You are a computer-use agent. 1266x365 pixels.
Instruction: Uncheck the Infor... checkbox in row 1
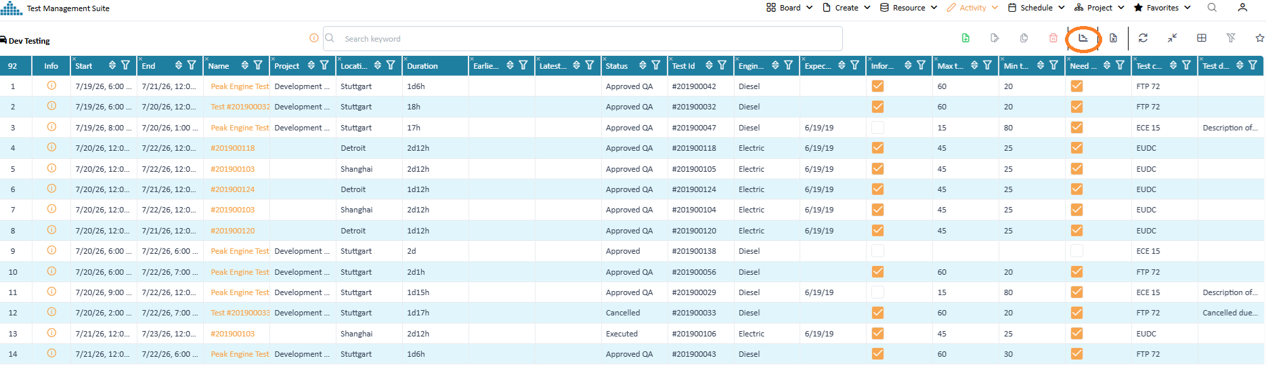877,86
